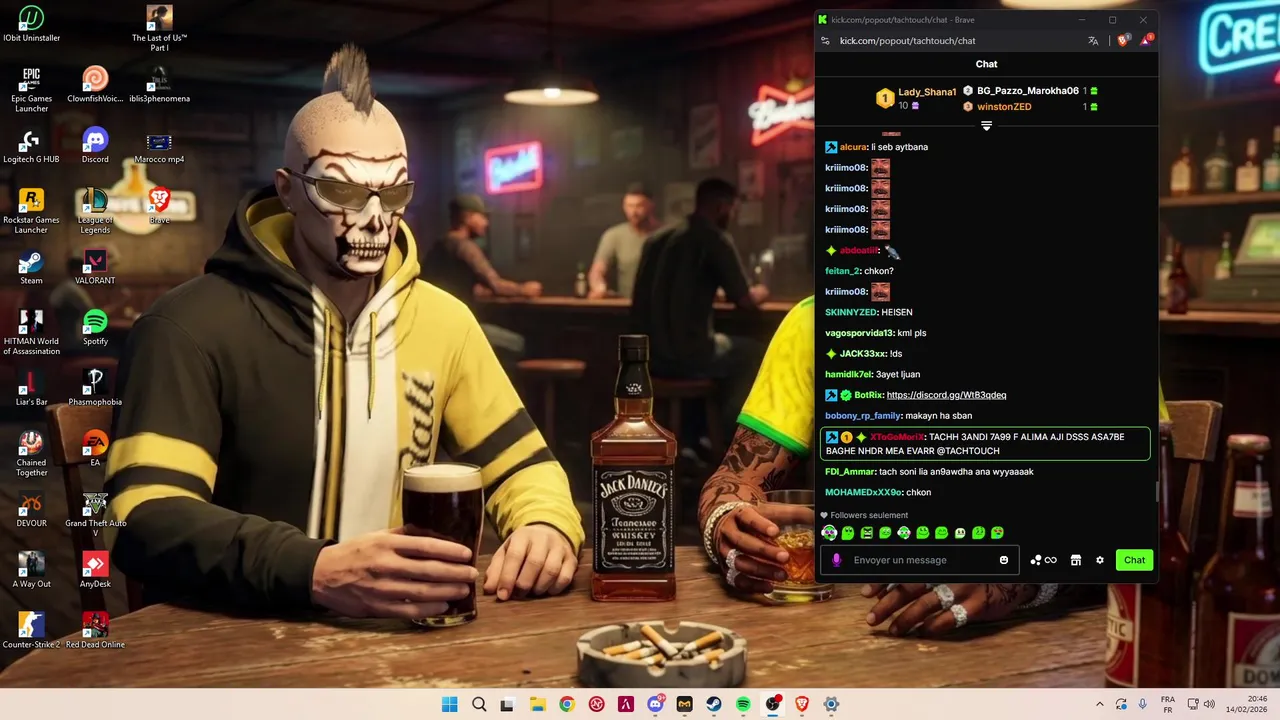Viewport: 1280px width, 720px height.
Task: Switch to OBS Studio in taskbar
Action: [772, 705]
